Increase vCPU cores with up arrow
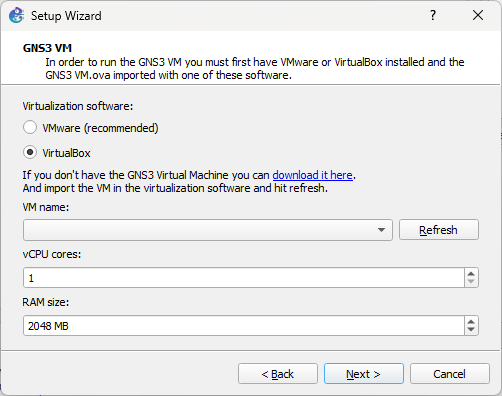 (x=471, y=274)
